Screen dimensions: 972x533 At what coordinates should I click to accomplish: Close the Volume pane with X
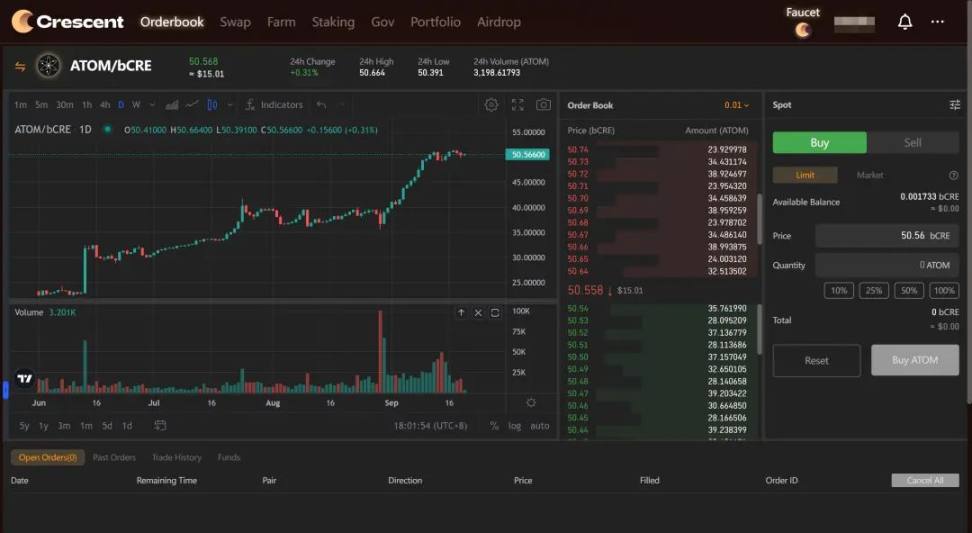tap(478, 313)
